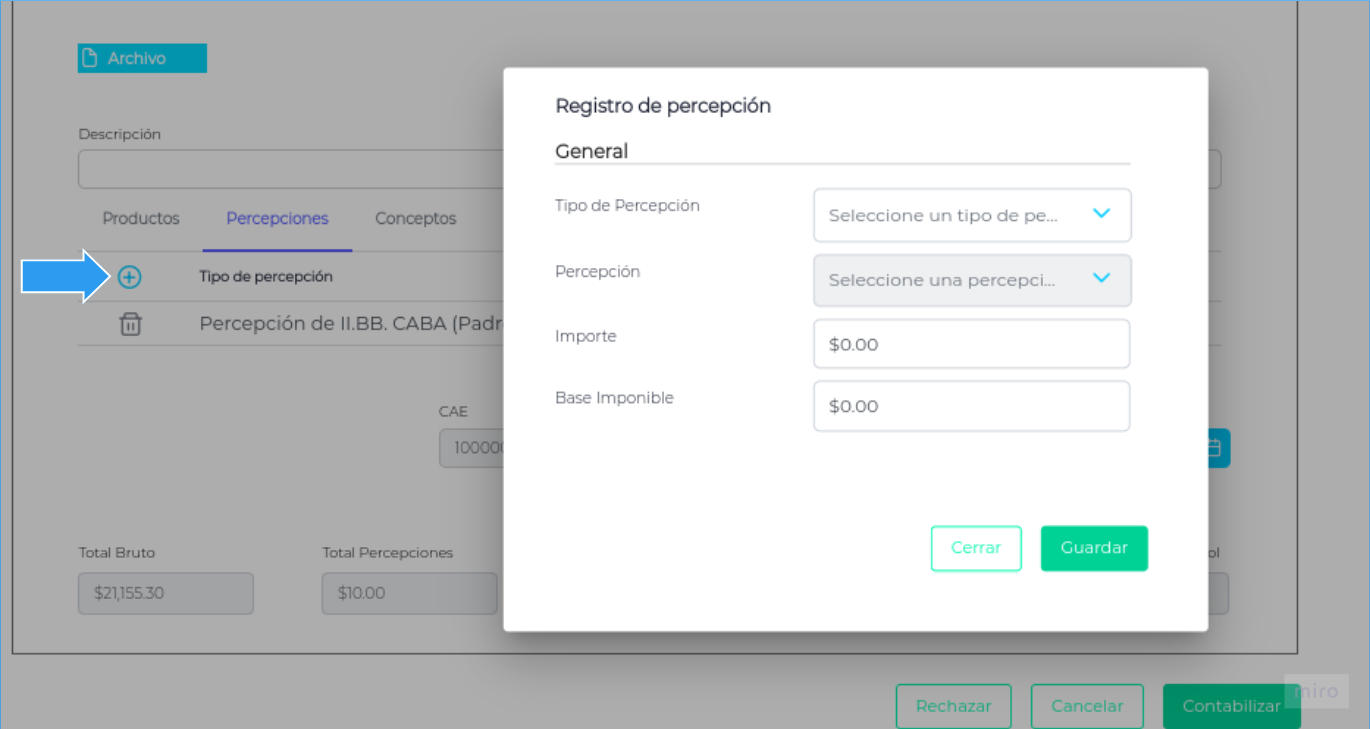Click the Total Bruto field
Image resolution: width=1370 pixels, height=729 pixels.
click(165, 593)
